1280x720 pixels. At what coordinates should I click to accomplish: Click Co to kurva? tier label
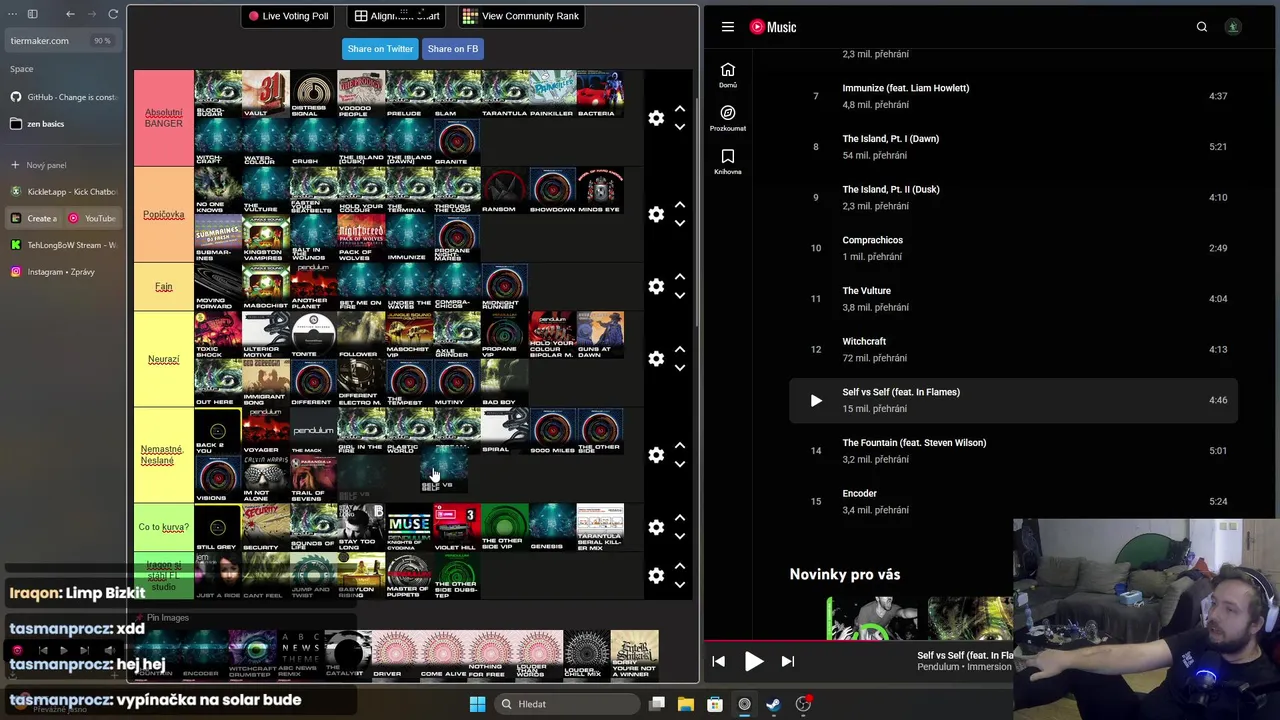[x=164, y=527]
